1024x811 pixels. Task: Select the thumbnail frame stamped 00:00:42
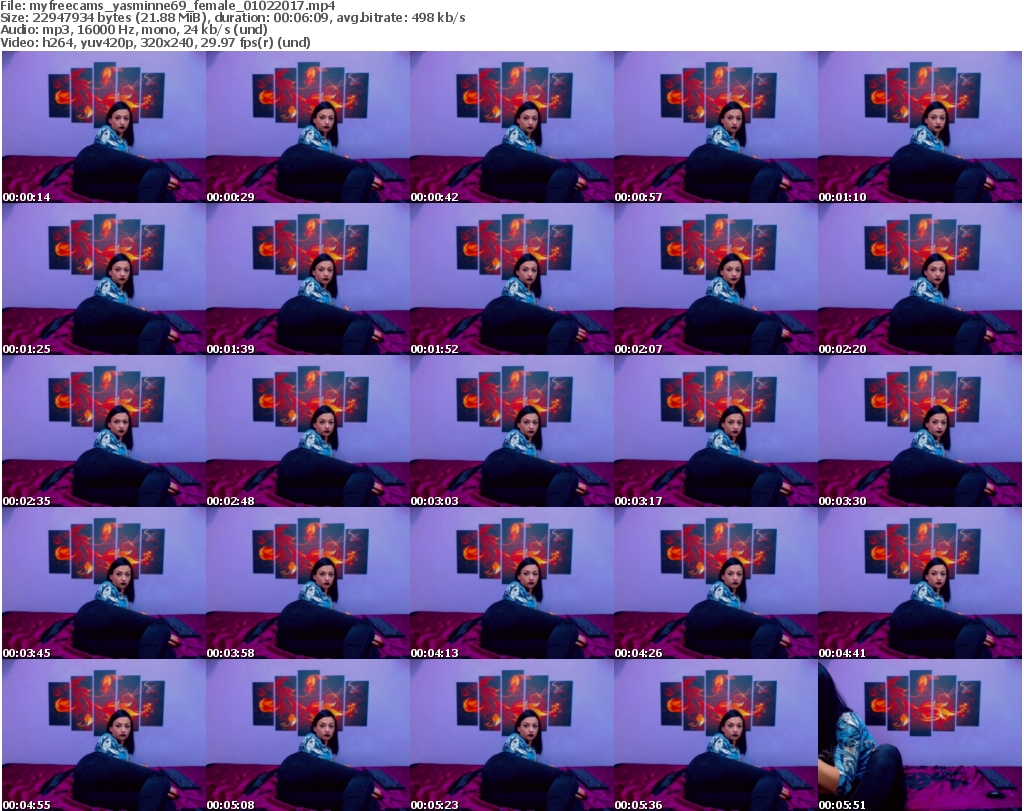(x=511, y=127)
